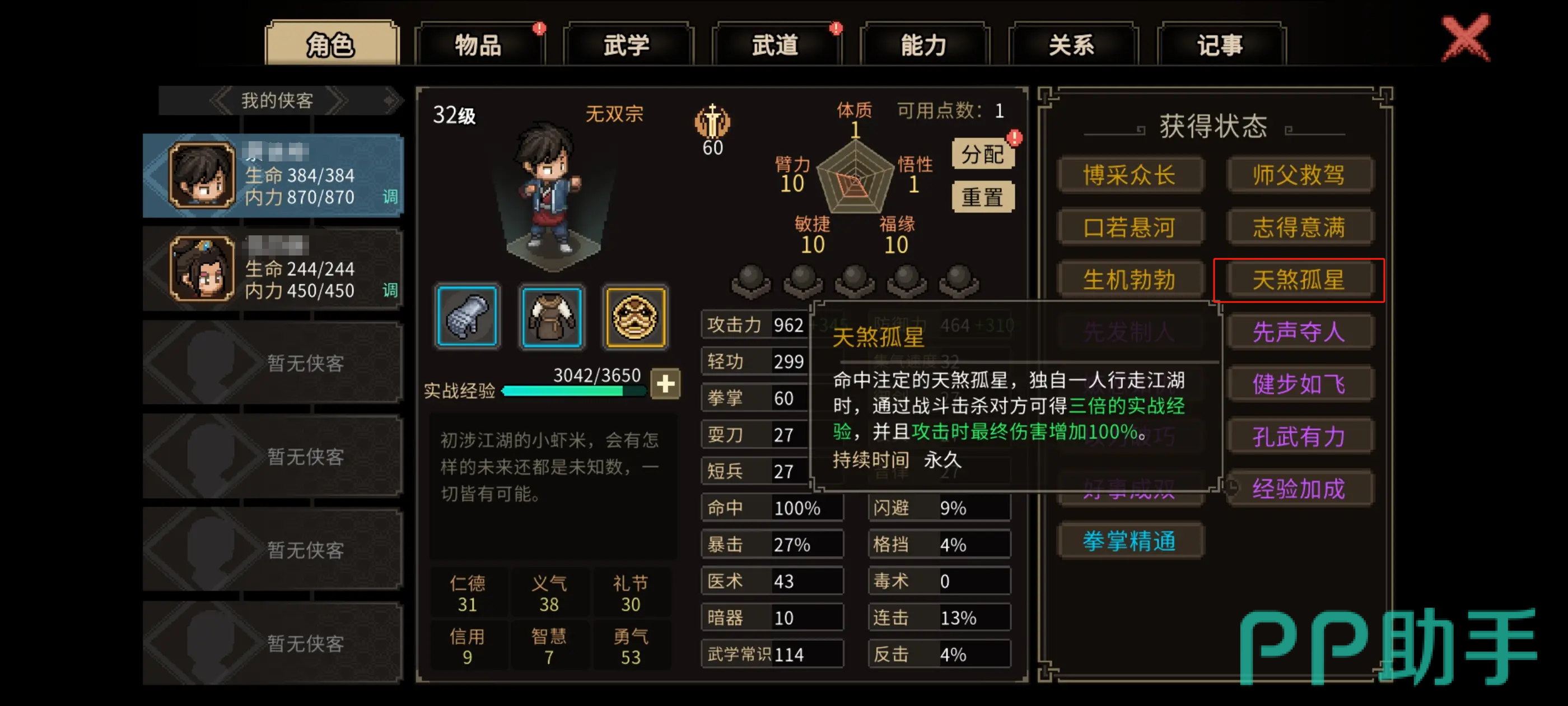Switch to the 武学 tab
Image resolution: width=1568 pixels, height=706 pixels.
coord(628,44)
